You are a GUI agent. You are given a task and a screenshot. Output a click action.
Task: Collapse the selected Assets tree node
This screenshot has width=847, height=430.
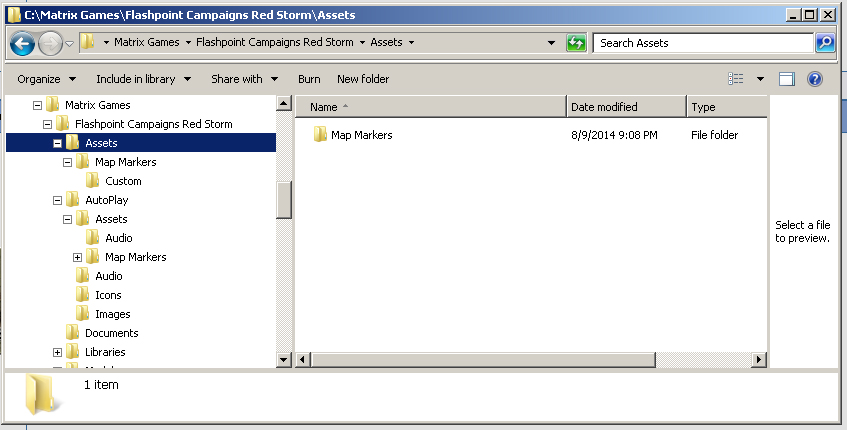pos(57,143)
